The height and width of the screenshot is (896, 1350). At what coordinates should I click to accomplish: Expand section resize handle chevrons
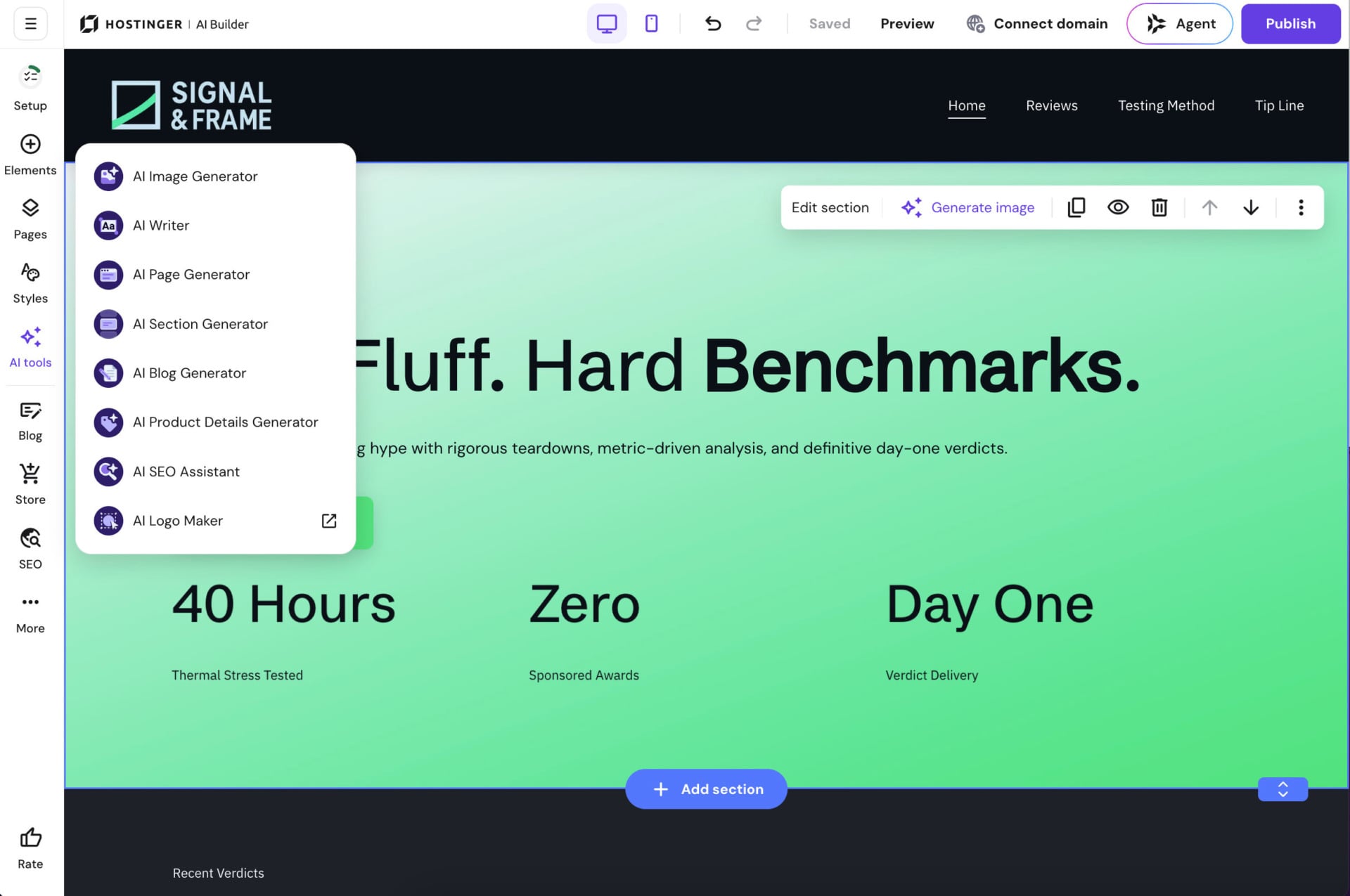click(x=1282, y=789)
